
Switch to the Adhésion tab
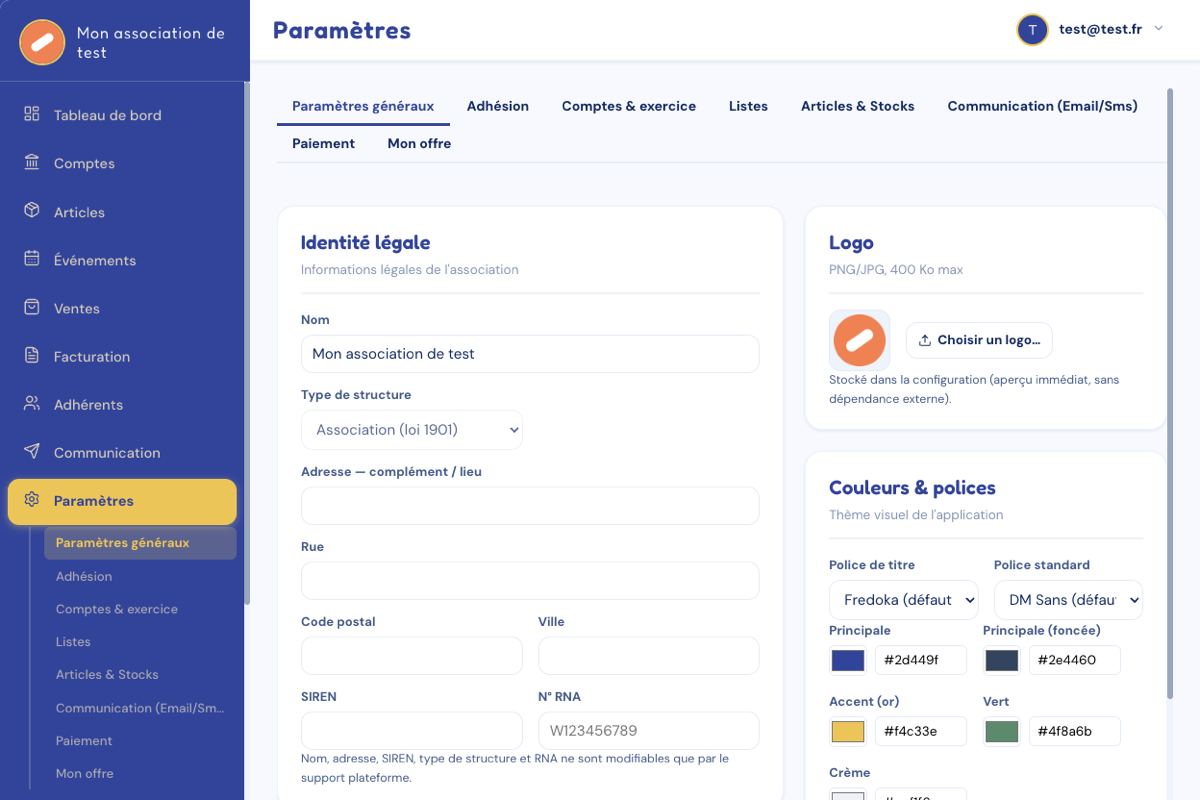pyautogui.click(x=498, y=106)
